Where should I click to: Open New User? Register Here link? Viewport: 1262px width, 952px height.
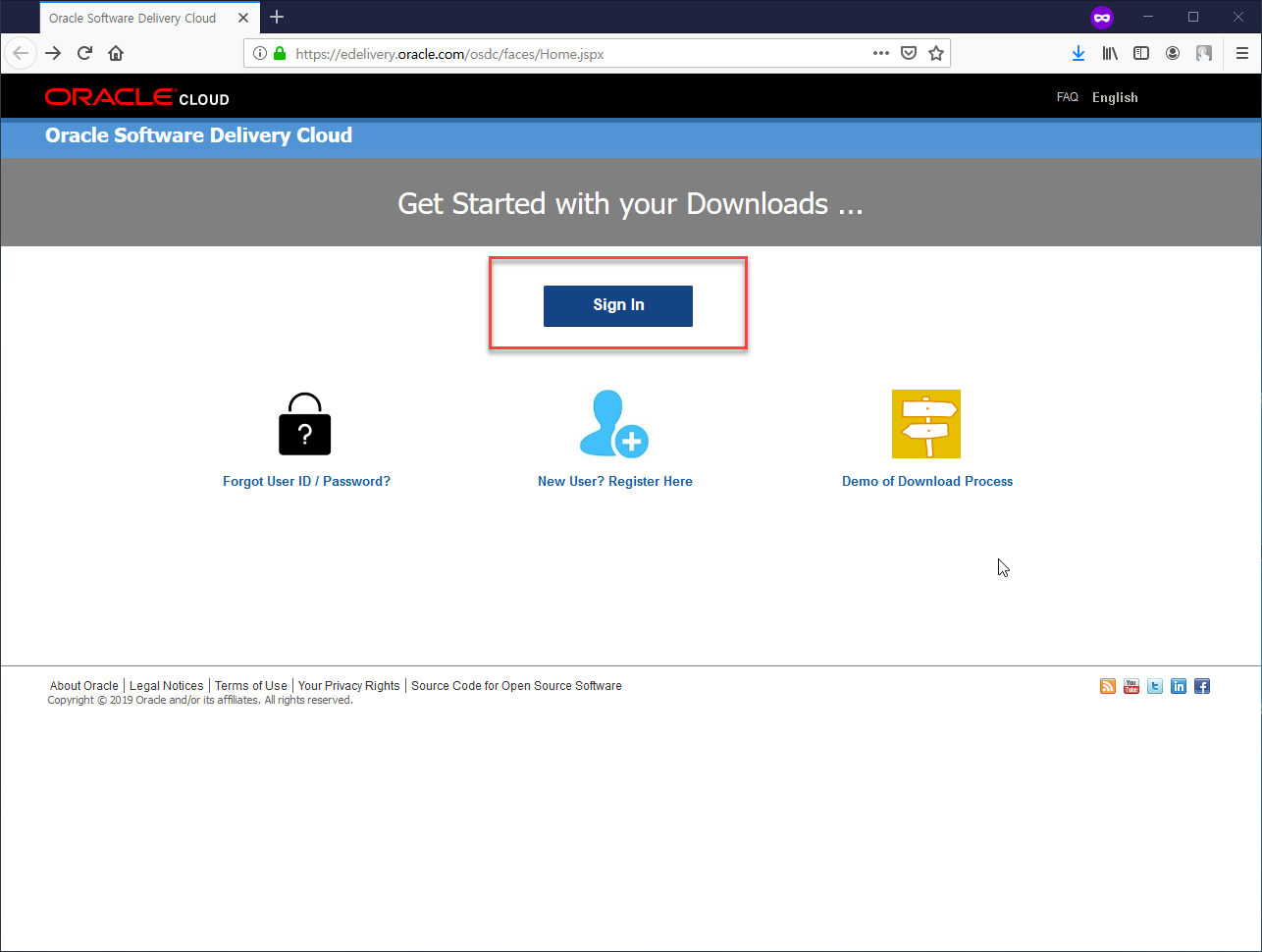coord(615,481)
